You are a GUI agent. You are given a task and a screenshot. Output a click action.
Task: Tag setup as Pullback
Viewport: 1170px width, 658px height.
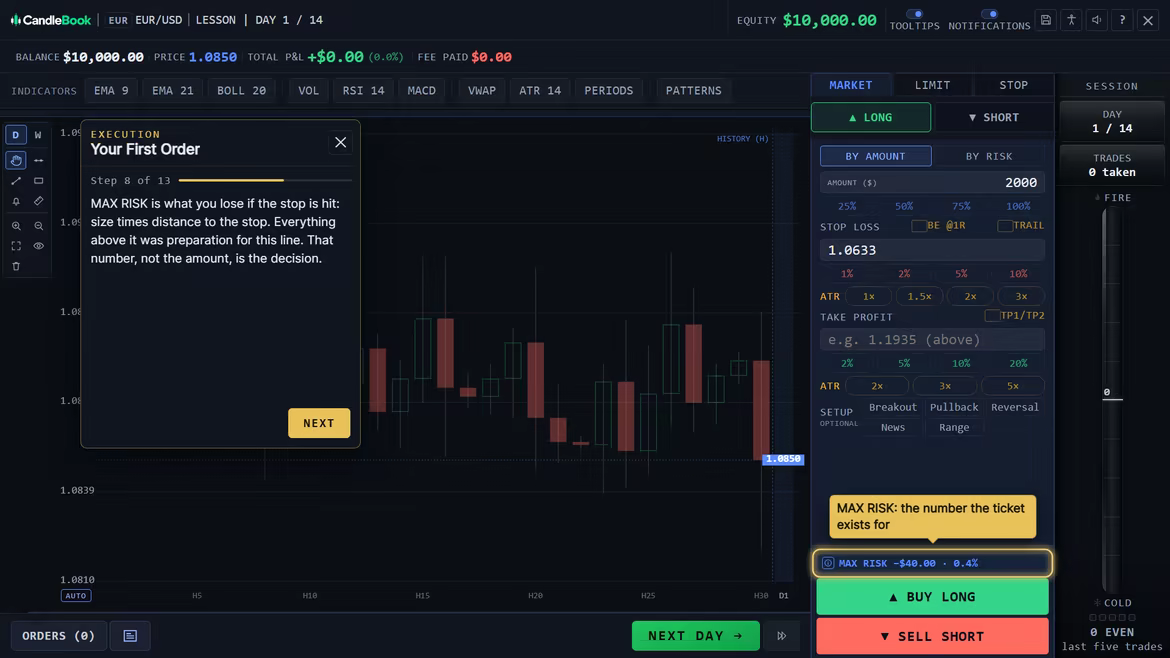[x=954, y=407]
